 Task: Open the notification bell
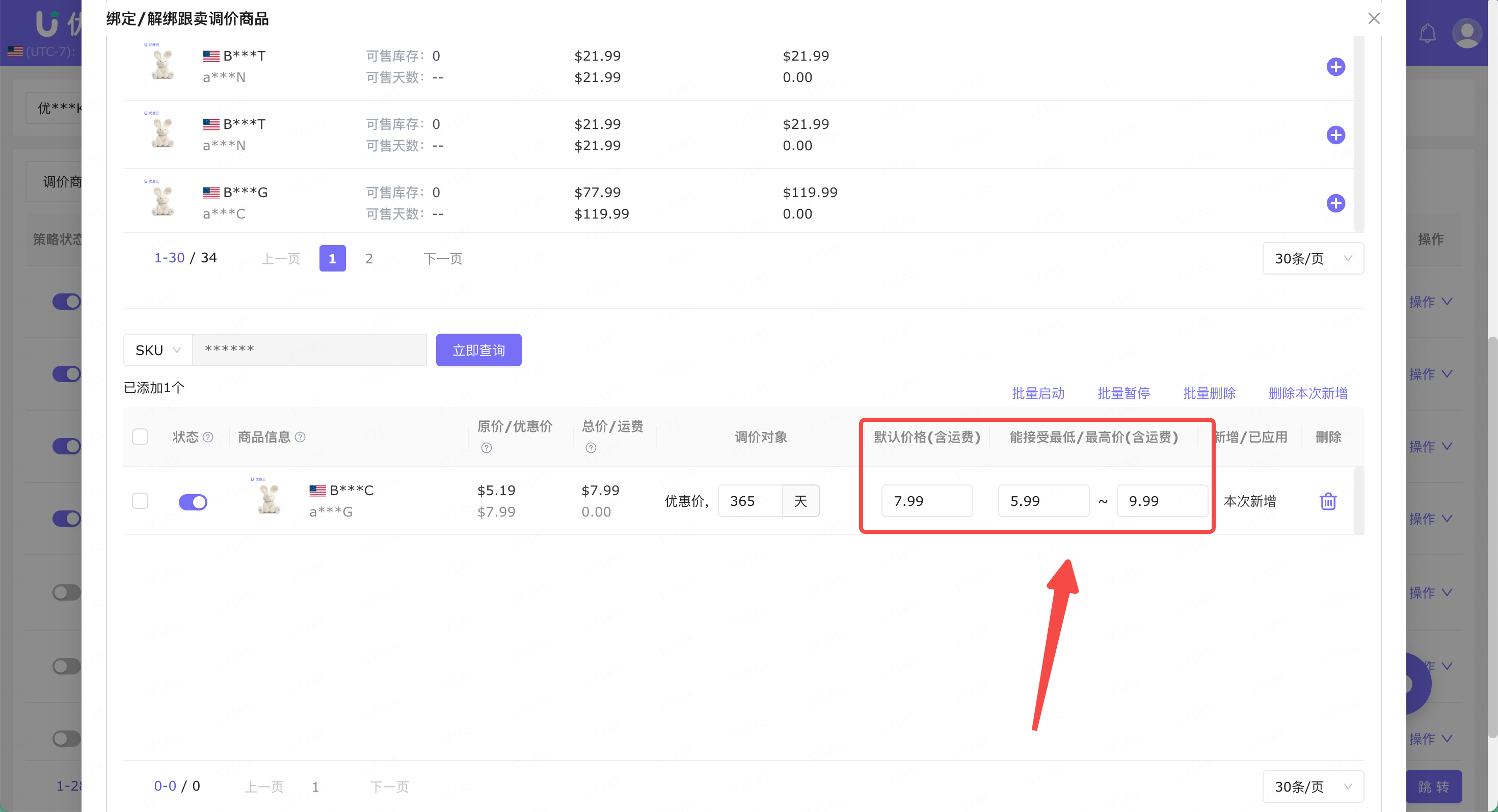point(1427,33)
